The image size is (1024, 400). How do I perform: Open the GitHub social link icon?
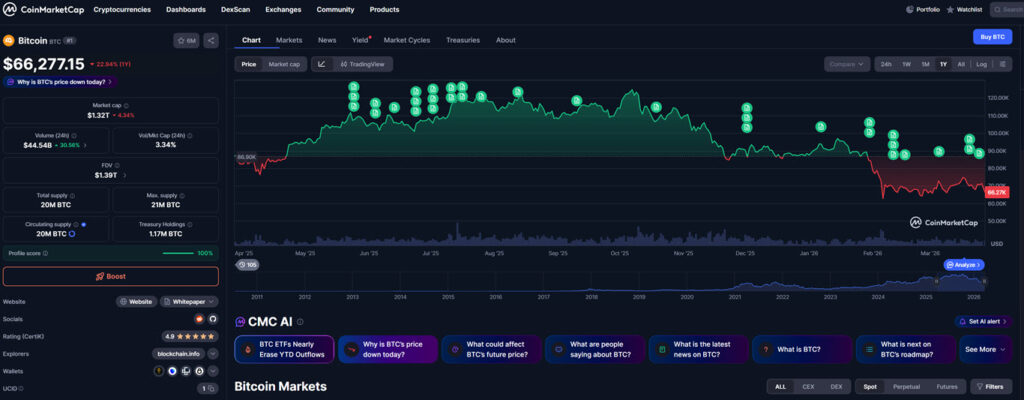click(212, 318)
